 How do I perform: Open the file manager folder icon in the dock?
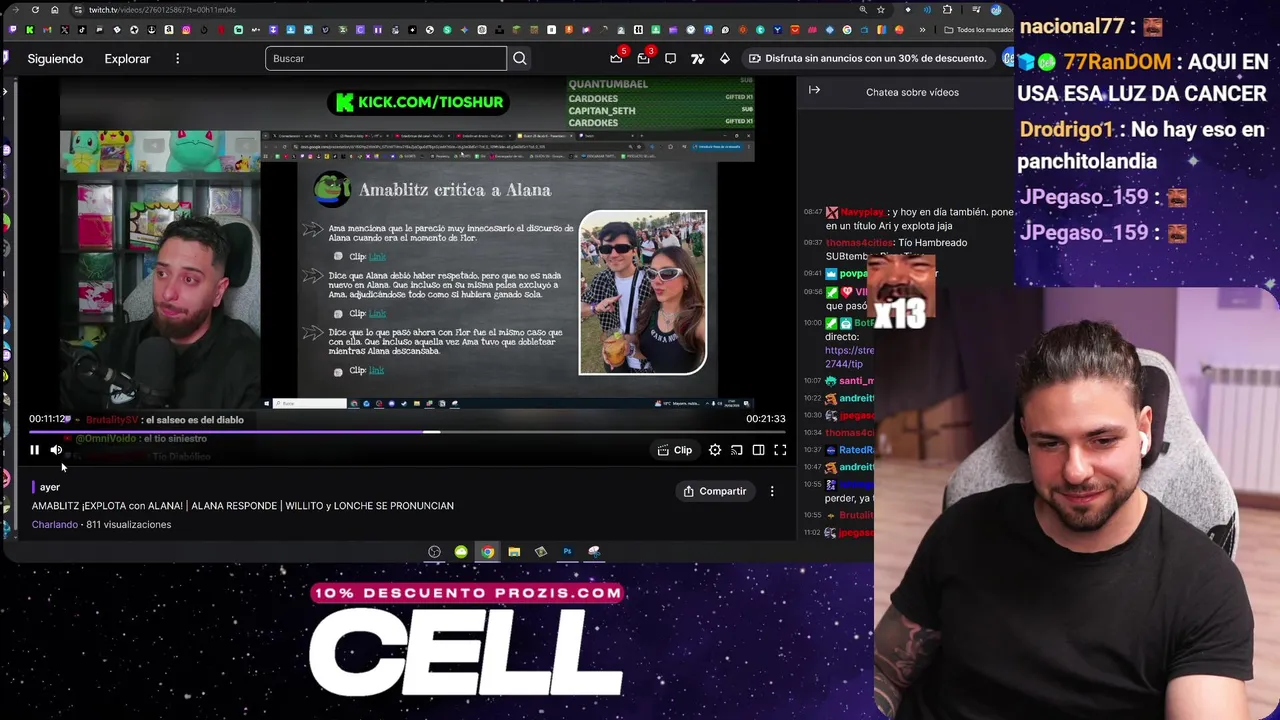click(514, 552)
